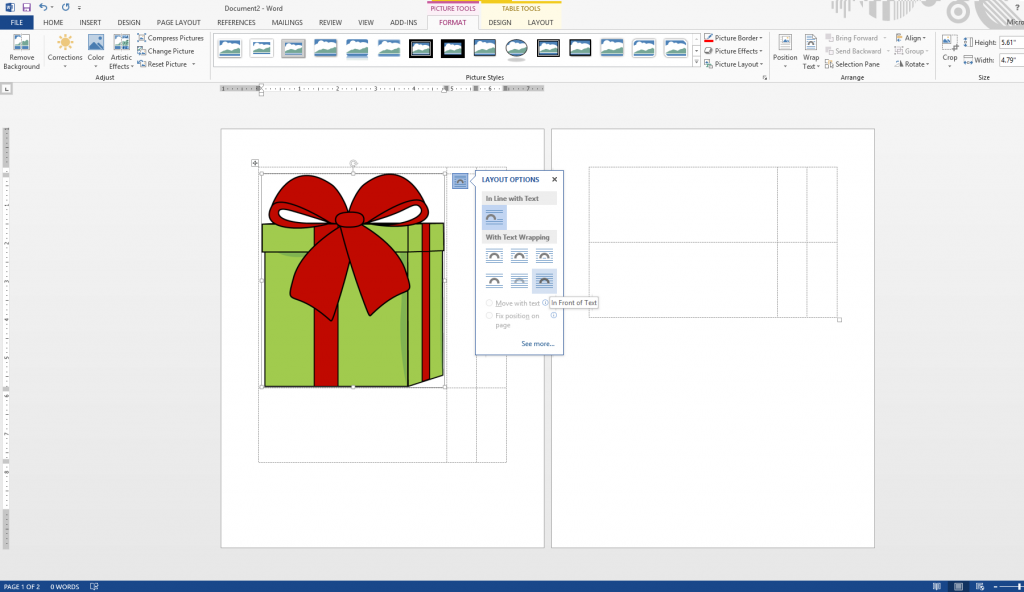Switch to the PAGE LAYOUT tab
The width and height of the screenshot is (1024, 592).
click(x=178, y=22)
